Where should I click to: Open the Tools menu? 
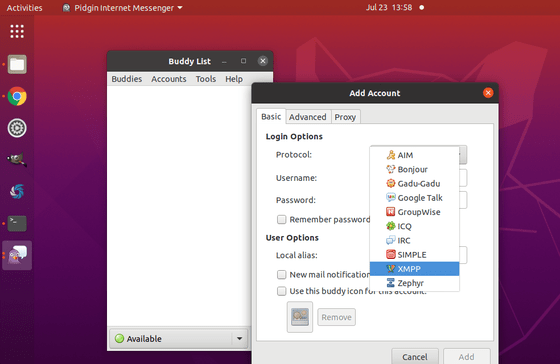tap(206, 79)
